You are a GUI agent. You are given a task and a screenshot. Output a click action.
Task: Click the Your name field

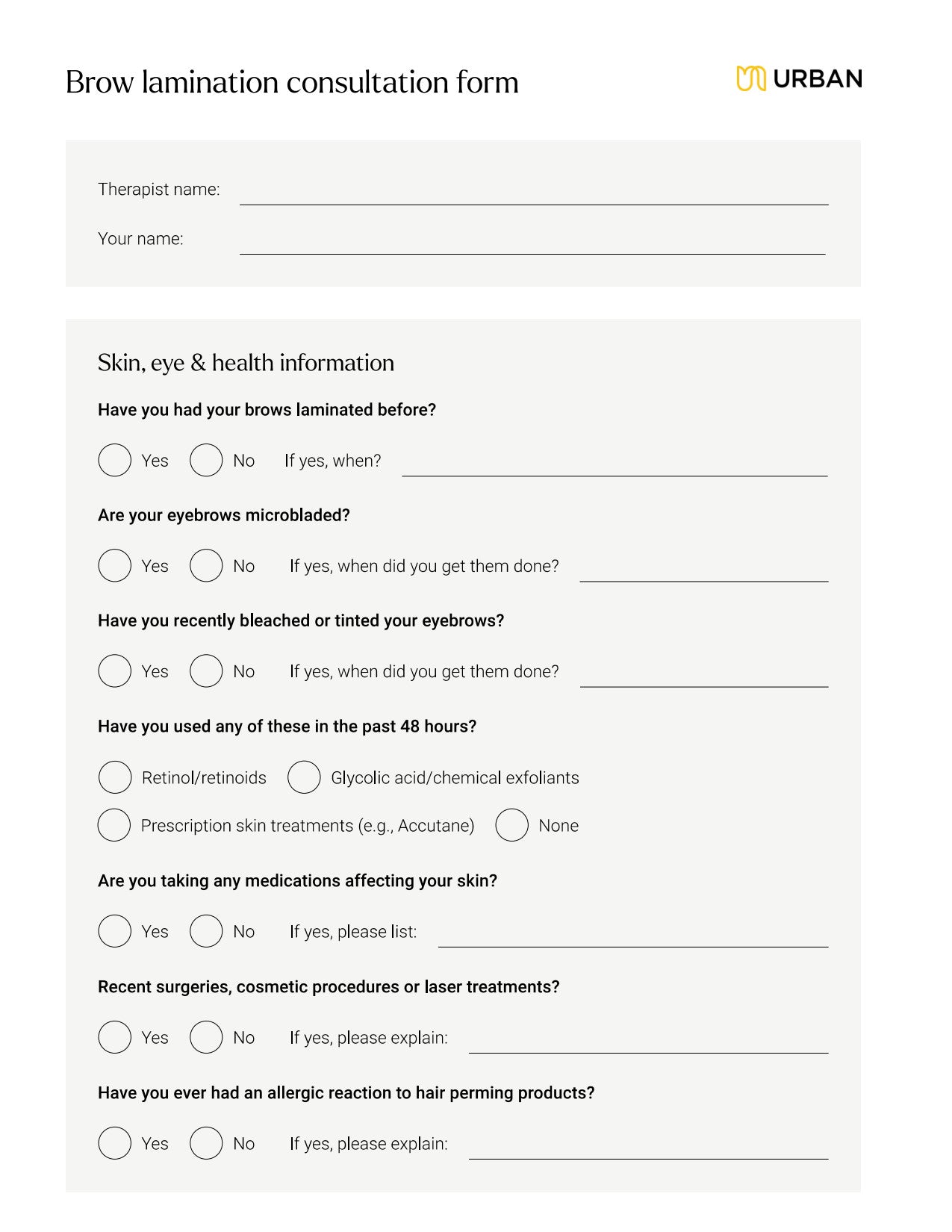pos(532,242)
